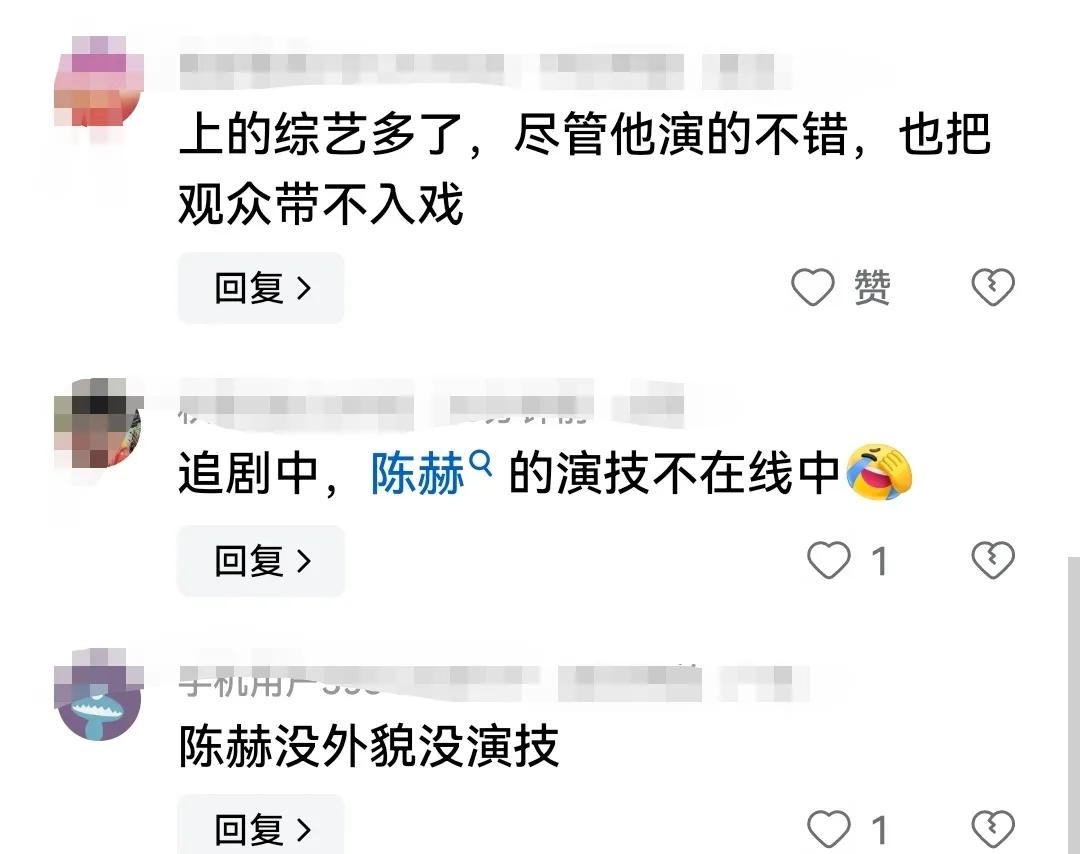Like the comment about 综艺多了

pyautogui.click(x=813, y=287)
